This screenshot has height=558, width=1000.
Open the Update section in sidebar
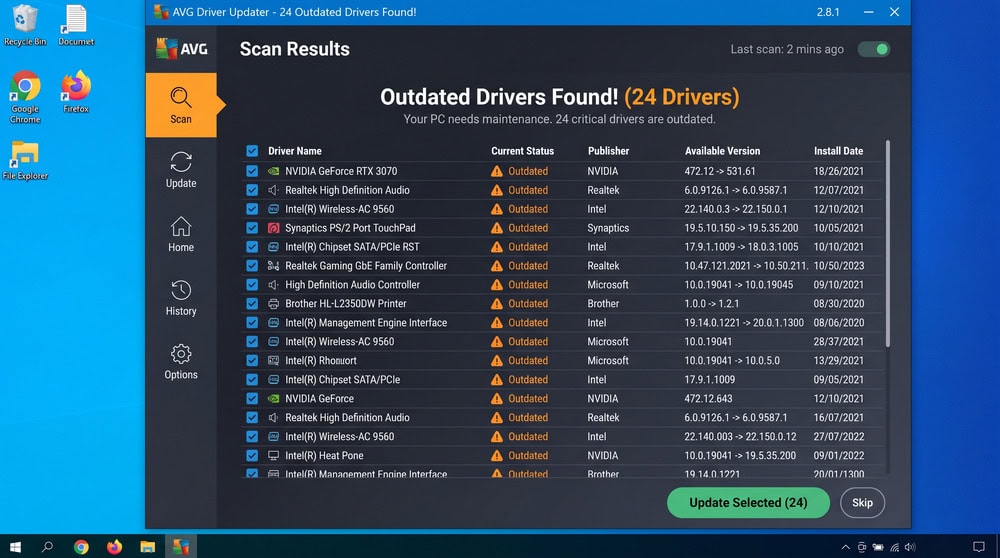(181, 170)
